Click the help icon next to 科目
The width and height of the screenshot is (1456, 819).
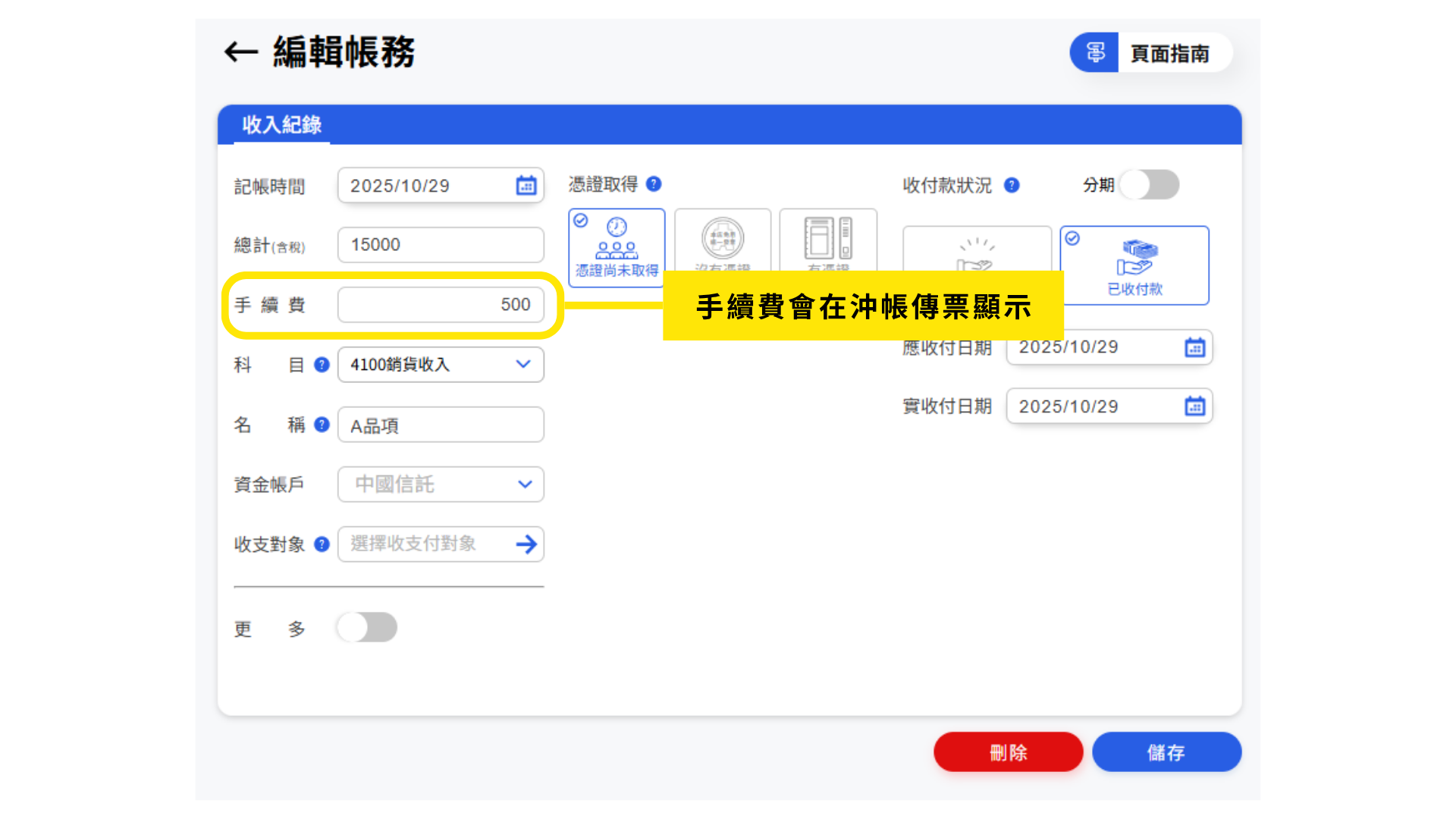pos(322,365)
